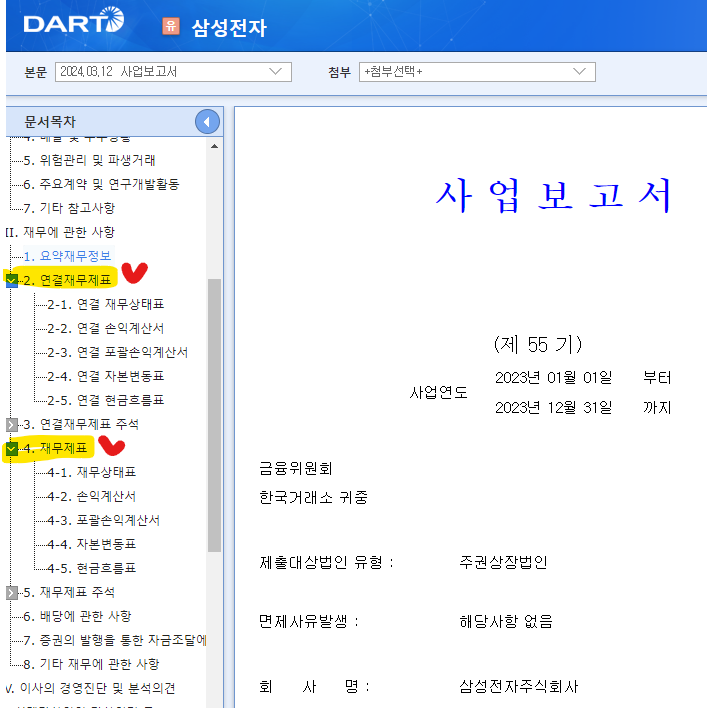Expand the 5. 재무제표 주석 node
The width and height of the screenshot is (707, 708).
click(x=12, y=592)
